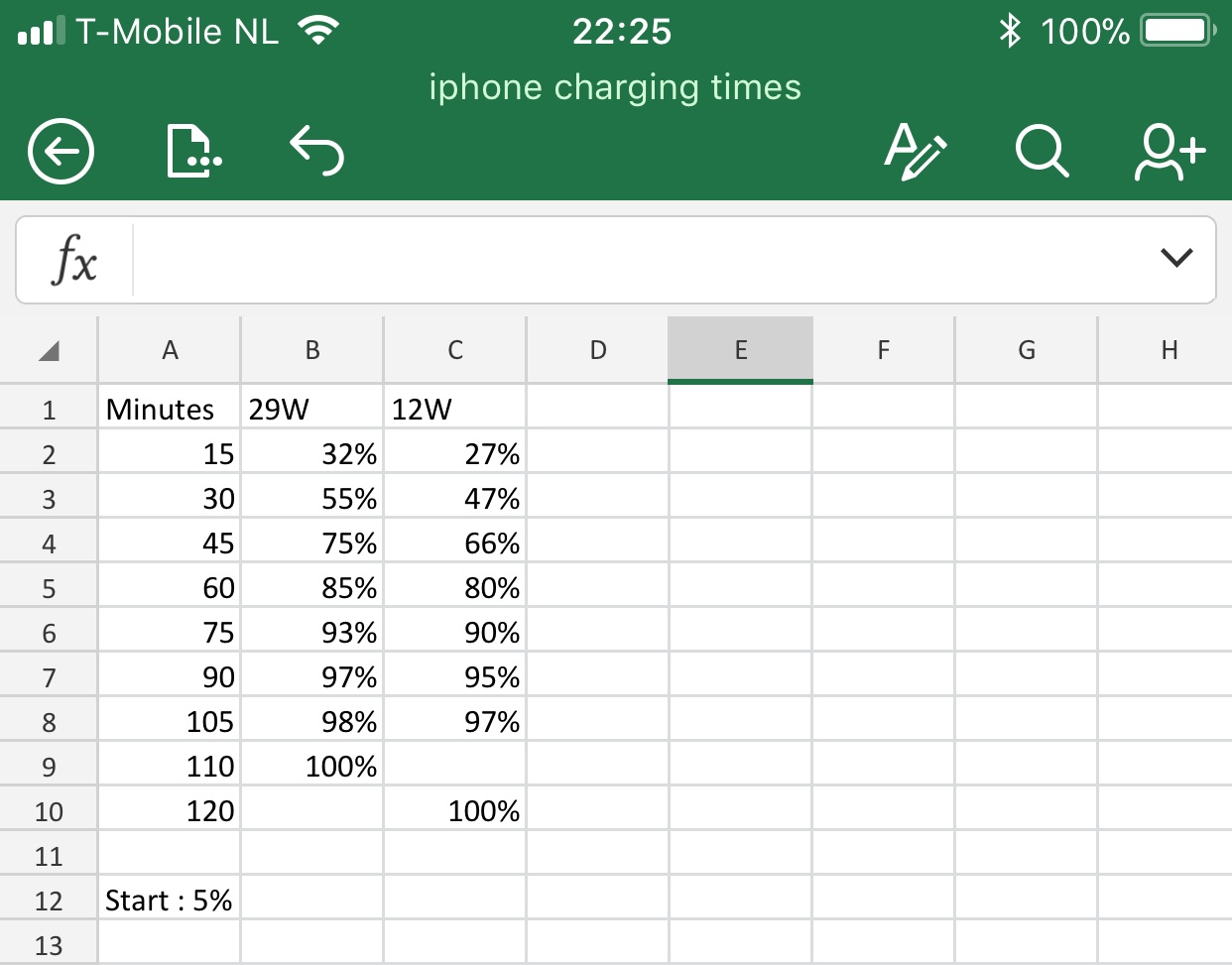Open the file options icon

coord(192,152)
